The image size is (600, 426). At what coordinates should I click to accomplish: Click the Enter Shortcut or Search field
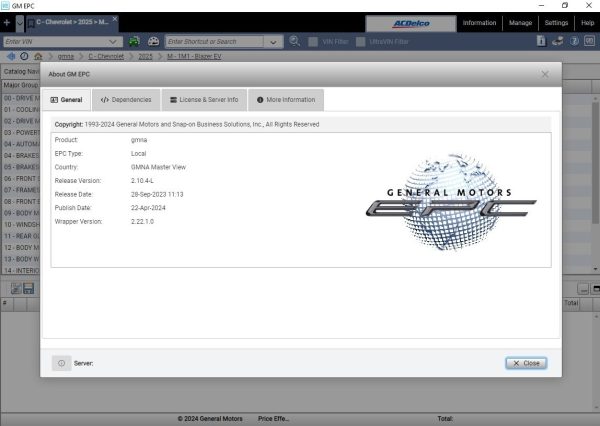coord(214,41)
